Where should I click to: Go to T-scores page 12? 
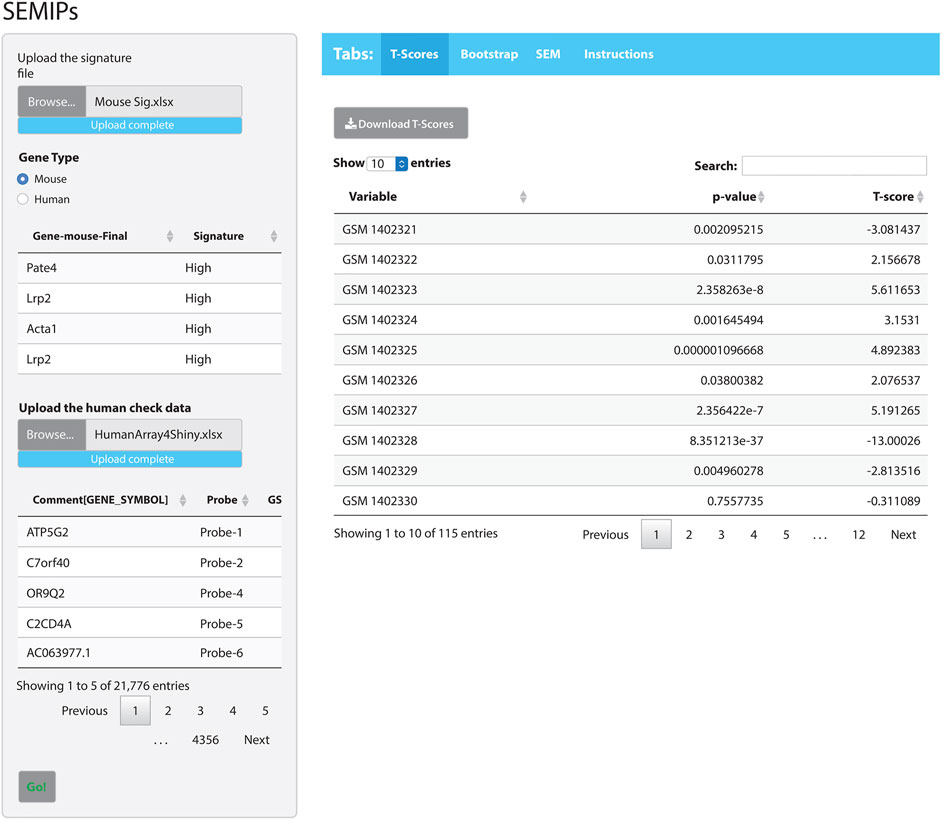pyautogui.click(x=859, y=534)
